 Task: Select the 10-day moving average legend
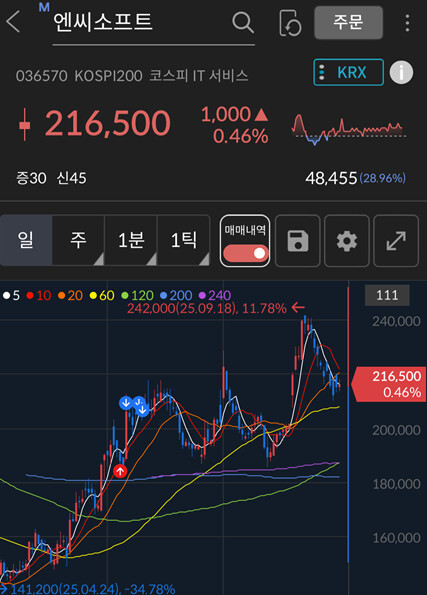(39, 295)
